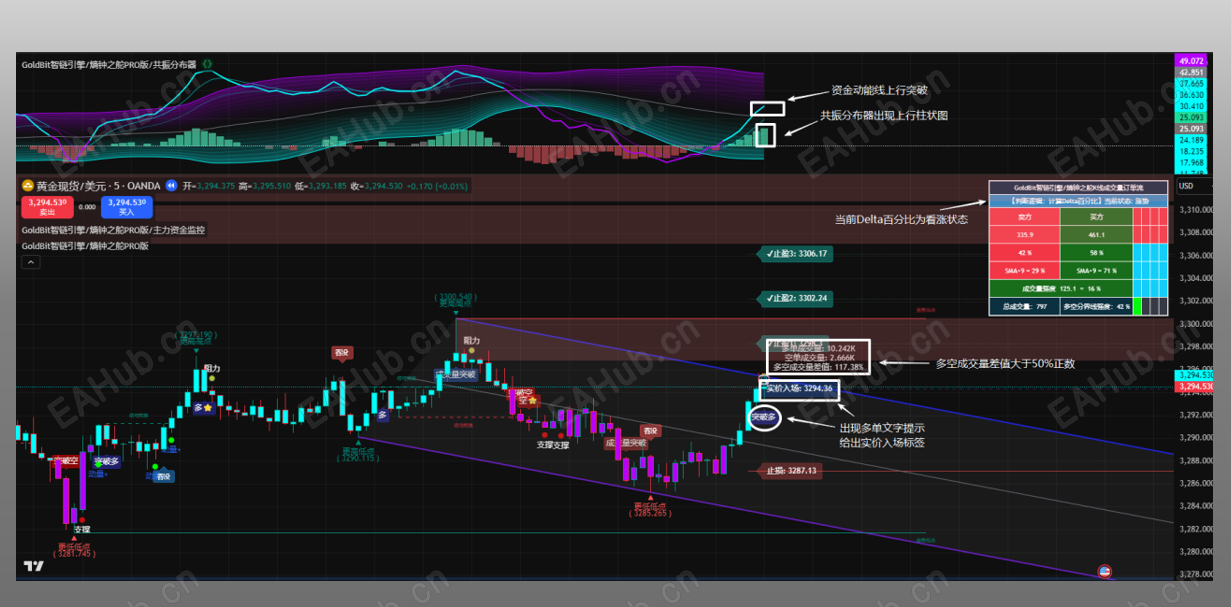Click the 实价入场: 3294.36 label
The height and width of the screenshot is (607, 1231).
point(799,388)
